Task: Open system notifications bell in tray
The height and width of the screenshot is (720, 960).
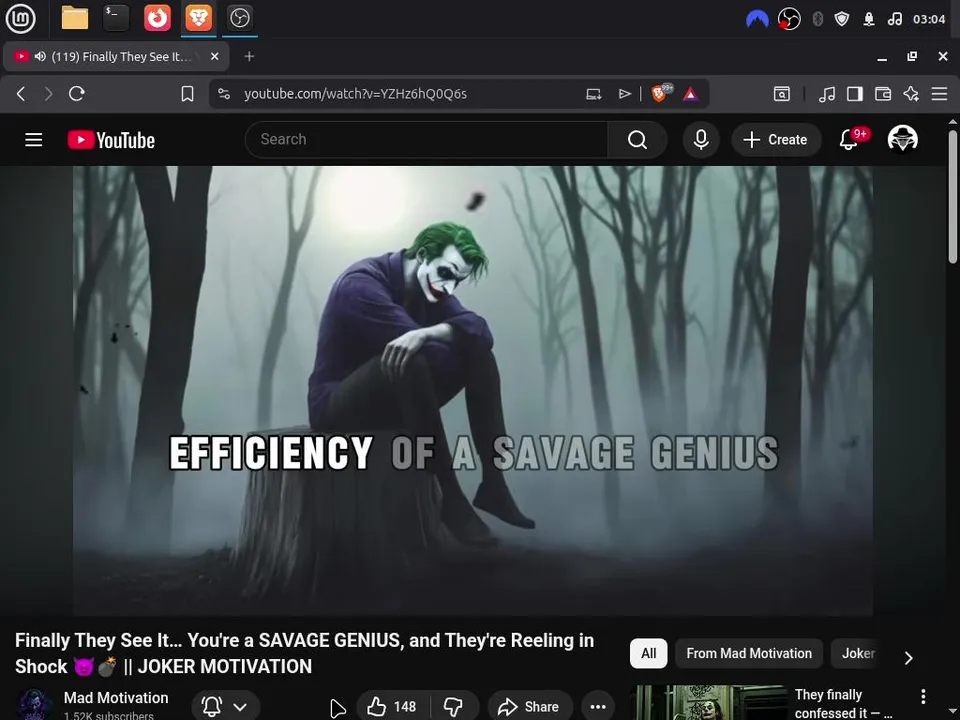Action: (869, 19)
